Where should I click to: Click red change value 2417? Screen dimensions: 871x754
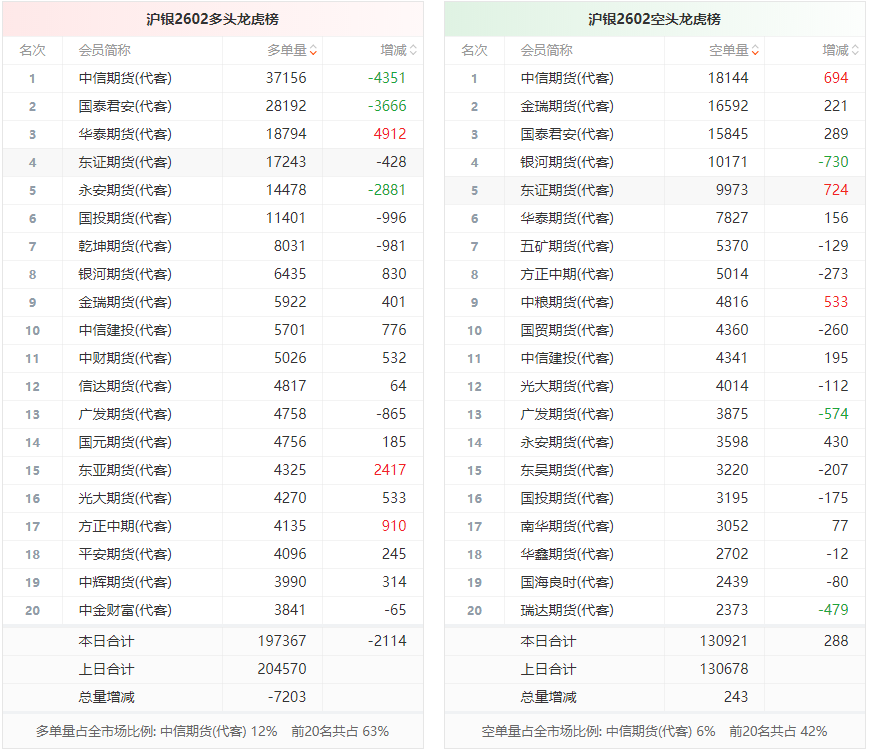(x=390, y=470)
